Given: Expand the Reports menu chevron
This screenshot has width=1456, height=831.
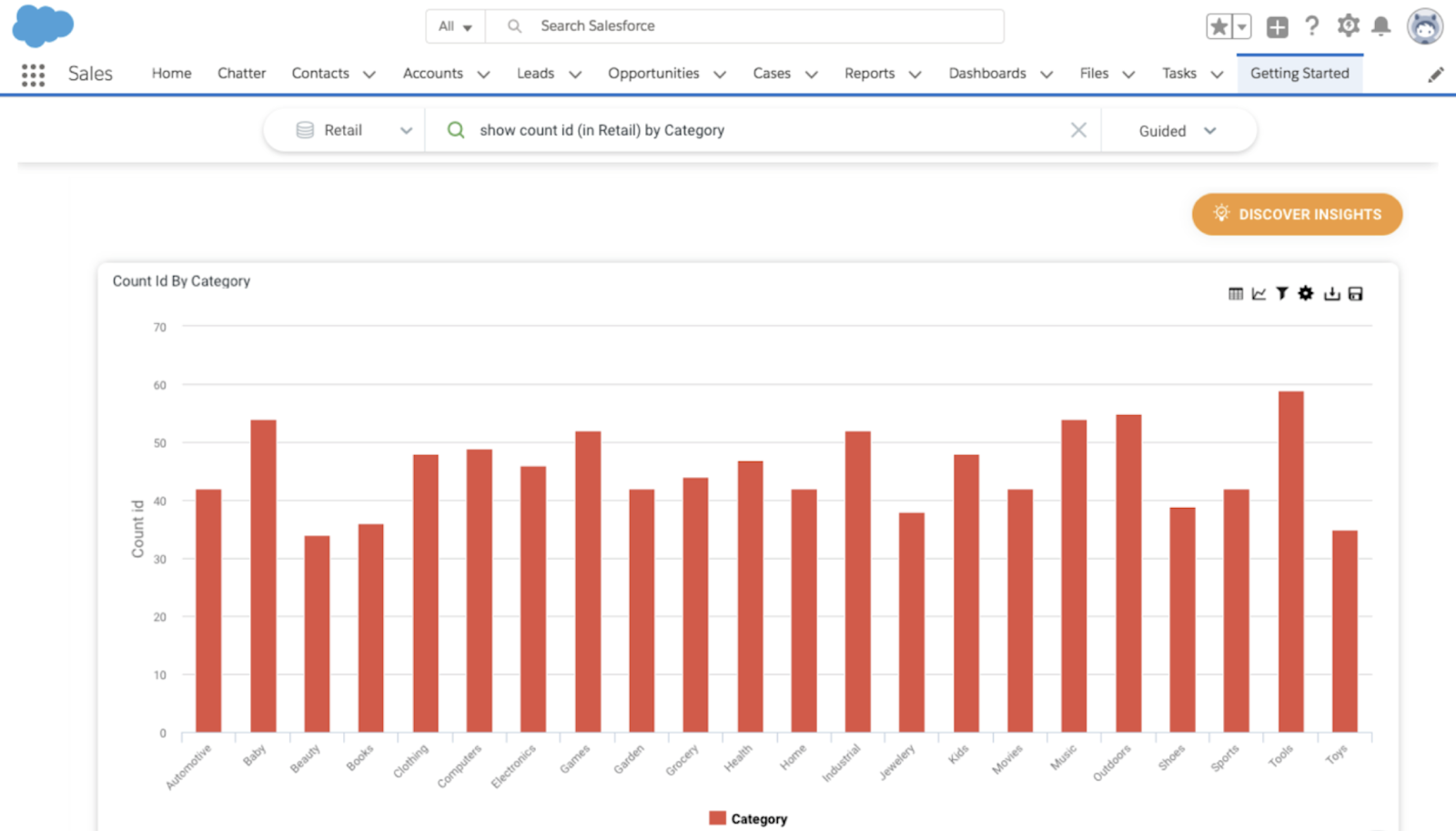Looking at the screenshot, I should (x=915, y=75).
